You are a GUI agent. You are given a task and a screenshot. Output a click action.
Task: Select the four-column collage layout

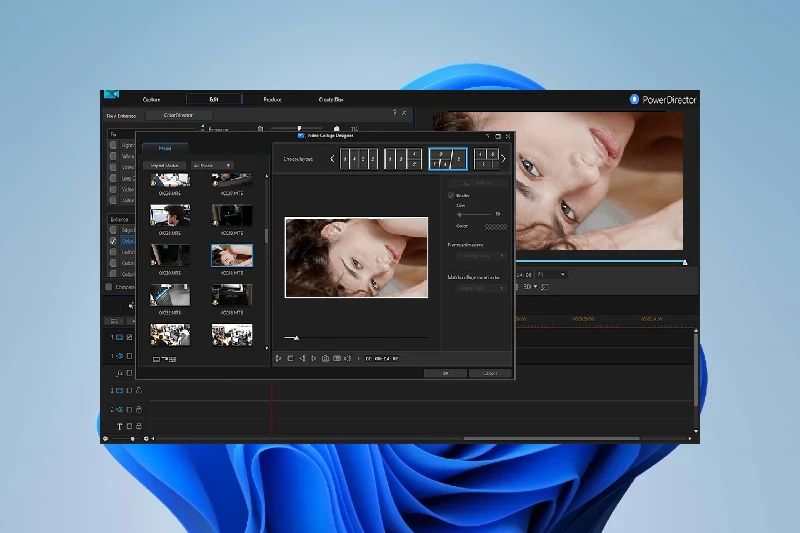pyautogui.click(x=359, y=159)
